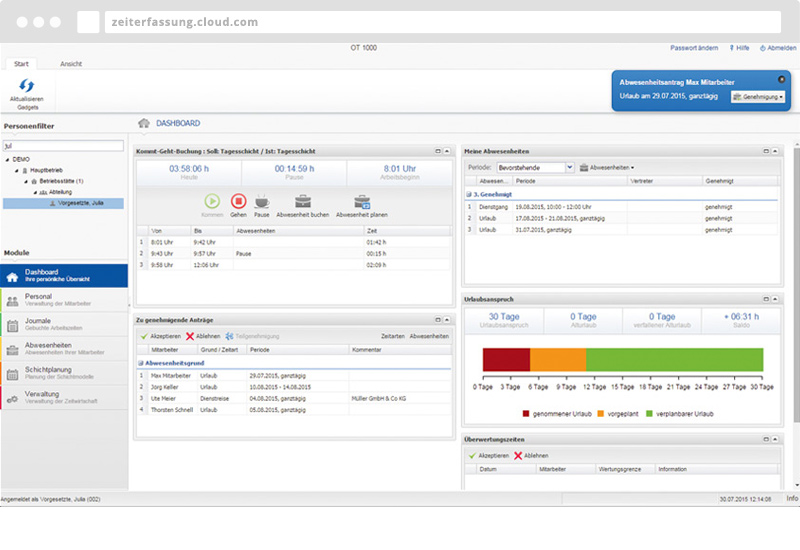Click the Dashboard home icon in header
Image resolution: width=800 pixels, height=550 pixels.
pos(144,123)
